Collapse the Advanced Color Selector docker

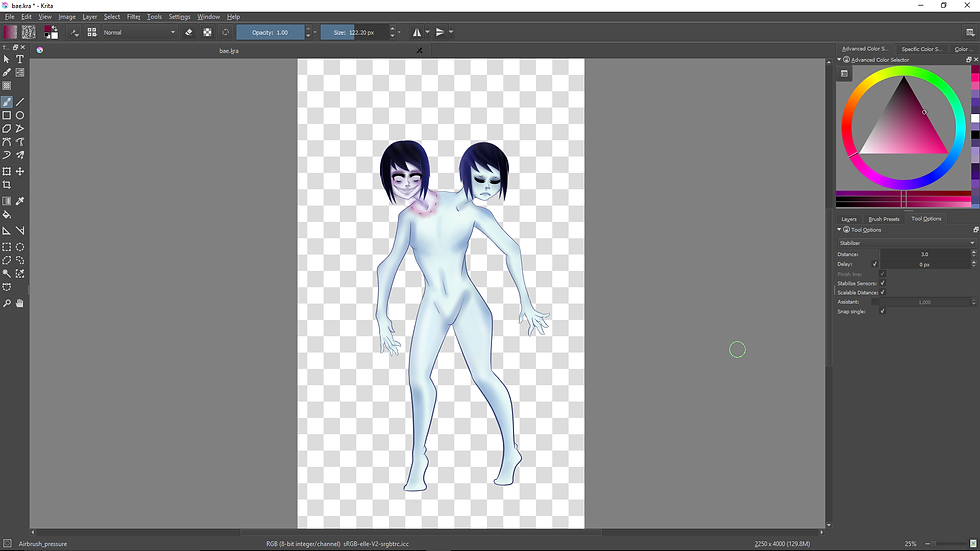(x=839, y=60)
